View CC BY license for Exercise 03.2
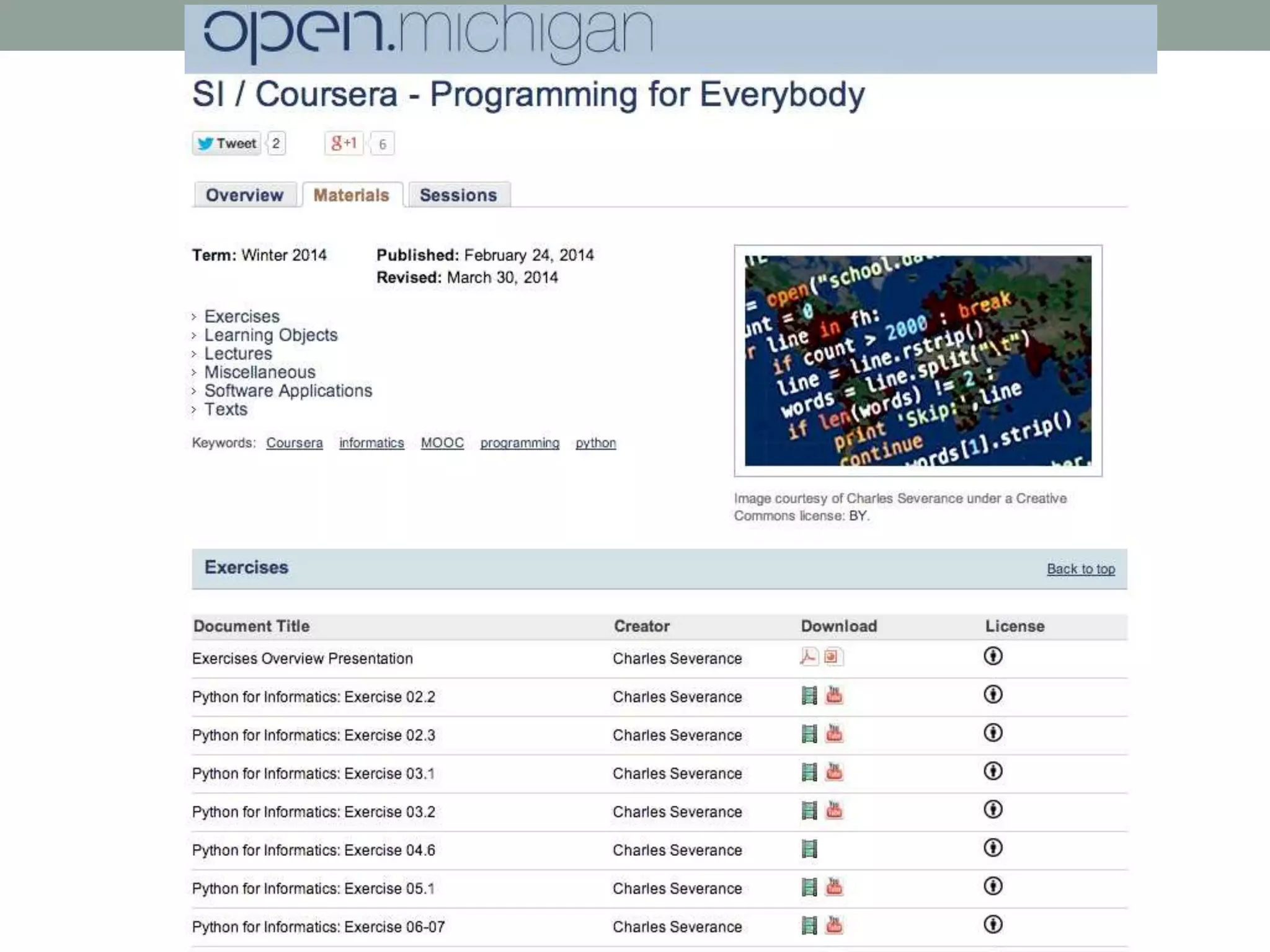Screen dimensions: 1270x952 993,809
